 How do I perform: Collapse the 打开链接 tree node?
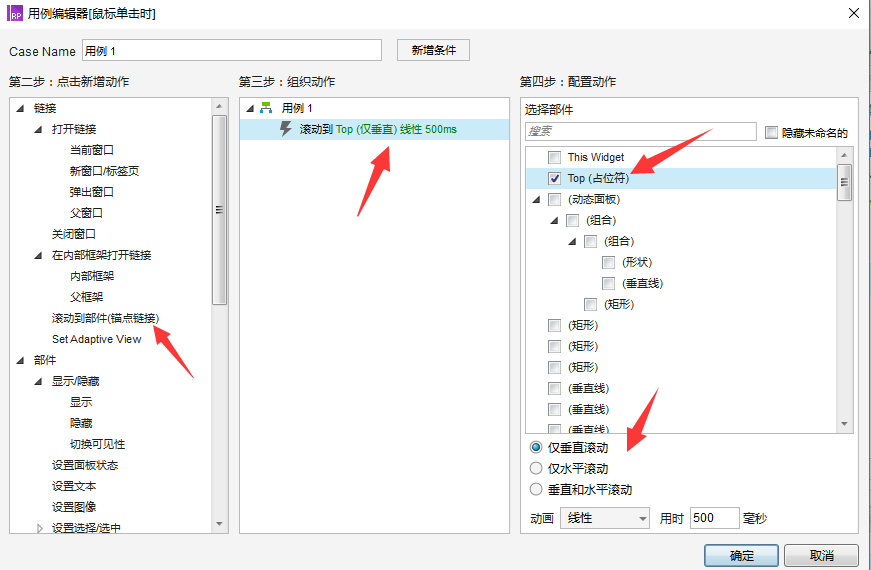(38, 129)
